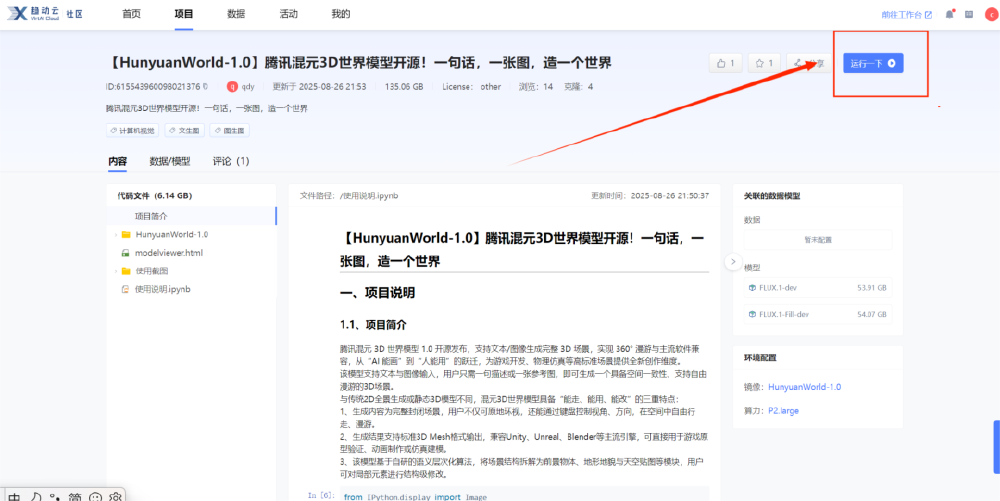The width and height of the screenshot is (1000, 501).
Task: Open the 首页 nav item
Action: (x=131, y=14)
